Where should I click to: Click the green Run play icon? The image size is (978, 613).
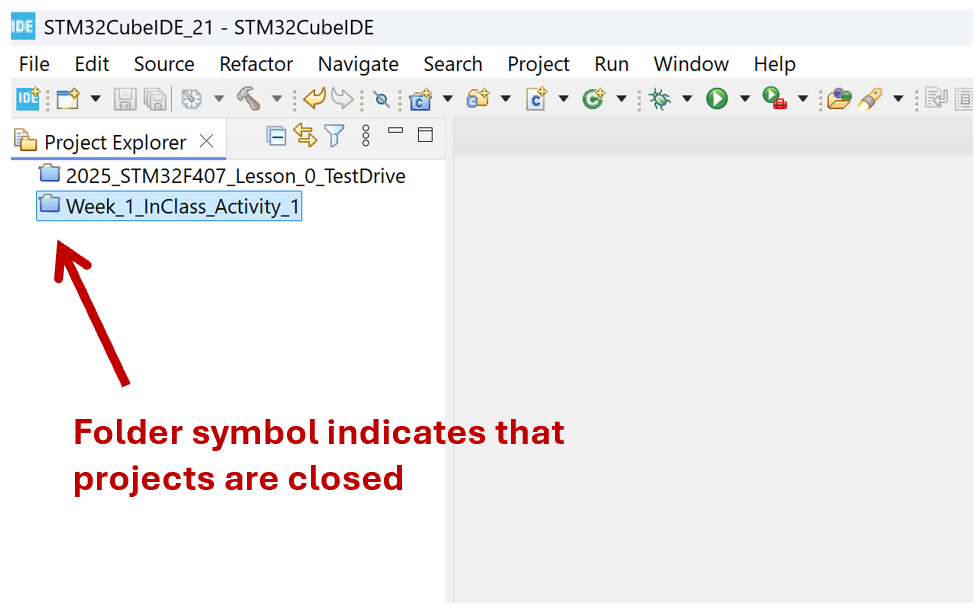click(717, 99)
